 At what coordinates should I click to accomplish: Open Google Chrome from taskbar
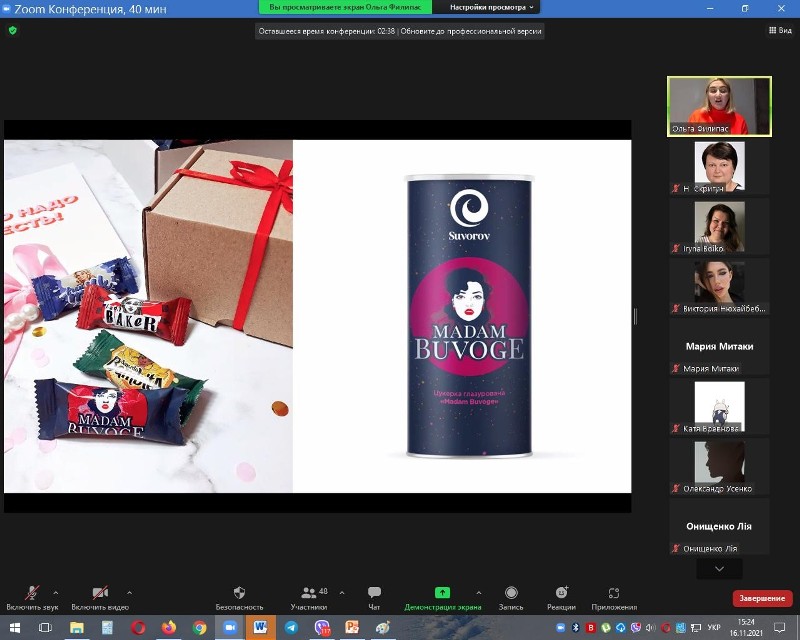pos(199,628)
